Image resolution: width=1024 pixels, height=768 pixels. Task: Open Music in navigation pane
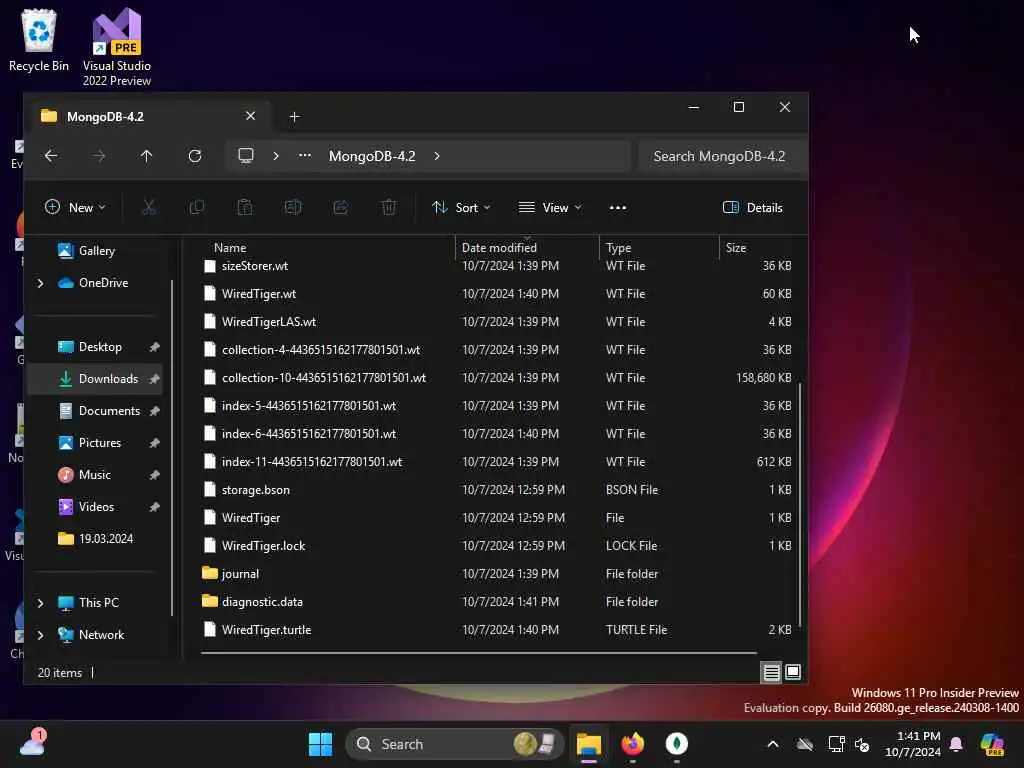[x=97, y=475]
